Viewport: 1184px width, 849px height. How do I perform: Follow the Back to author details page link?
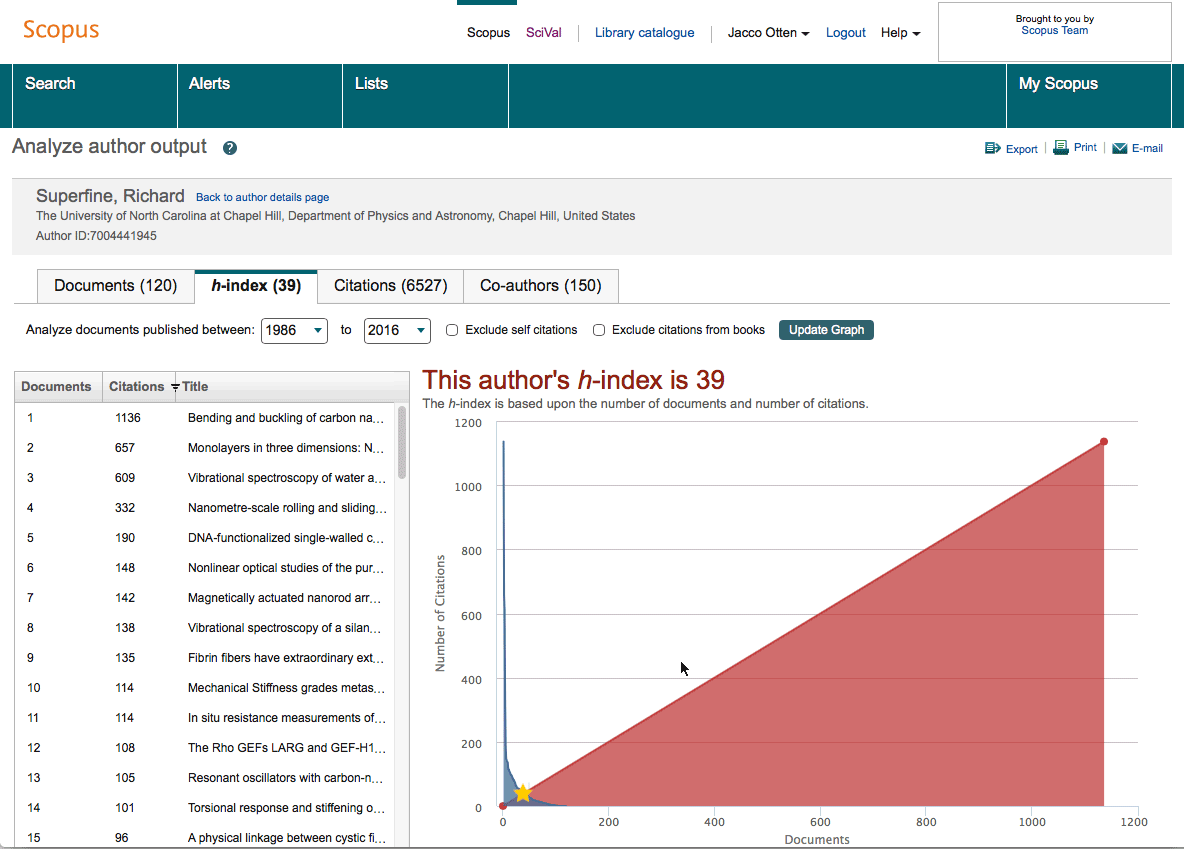(262, 197)
